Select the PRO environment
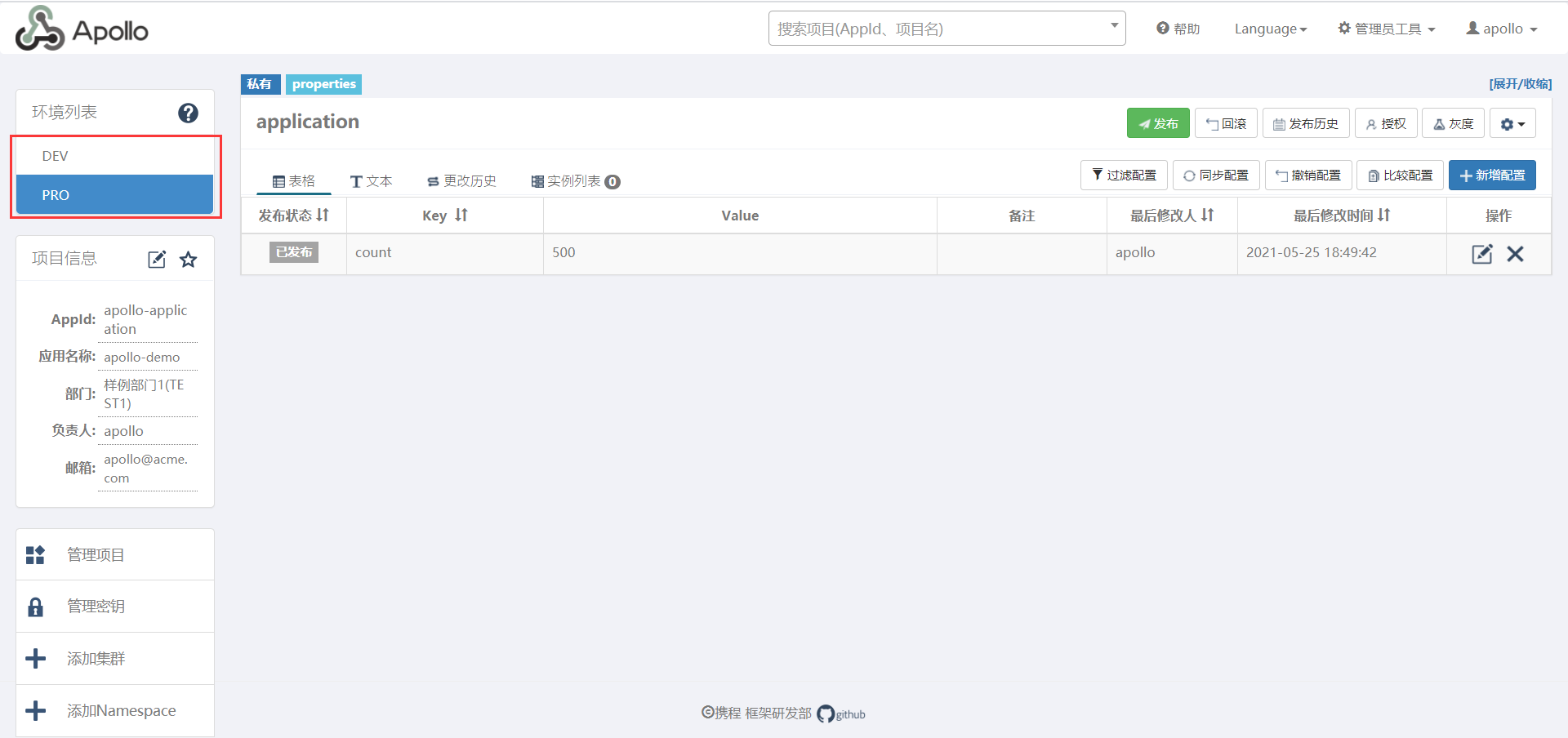This screenshot has width=1568, height=738. [115, 195]
